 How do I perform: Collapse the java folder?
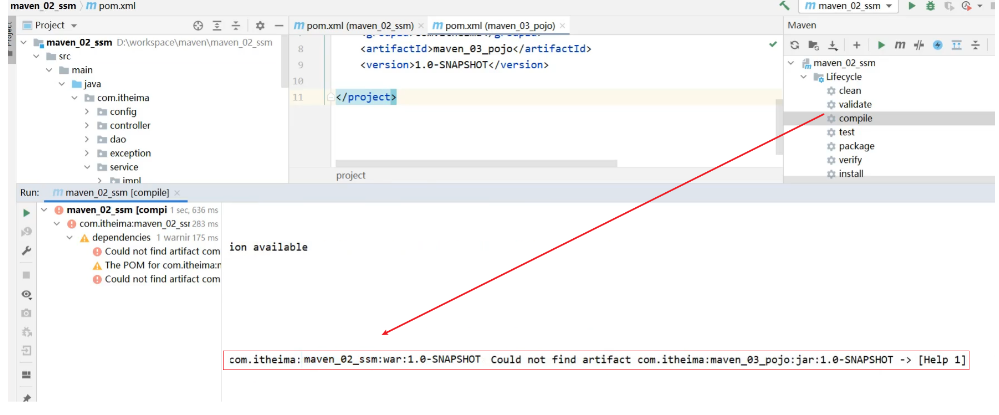coord(62,84)
